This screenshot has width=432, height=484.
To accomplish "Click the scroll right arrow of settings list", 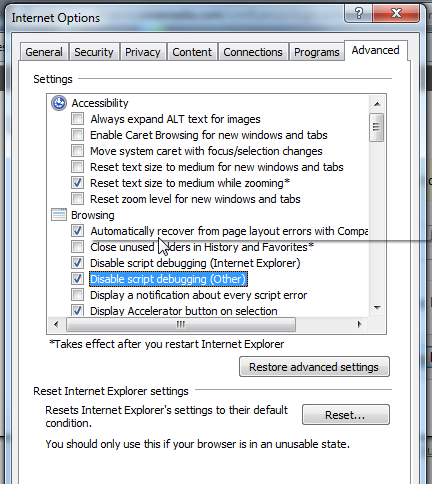I will click(x=359, y=324).
